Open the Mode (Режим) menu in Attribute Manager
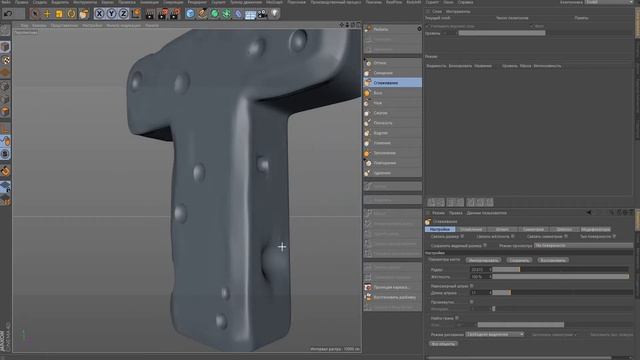Screen dimensions: 640x360 click(x=438, y=213)
